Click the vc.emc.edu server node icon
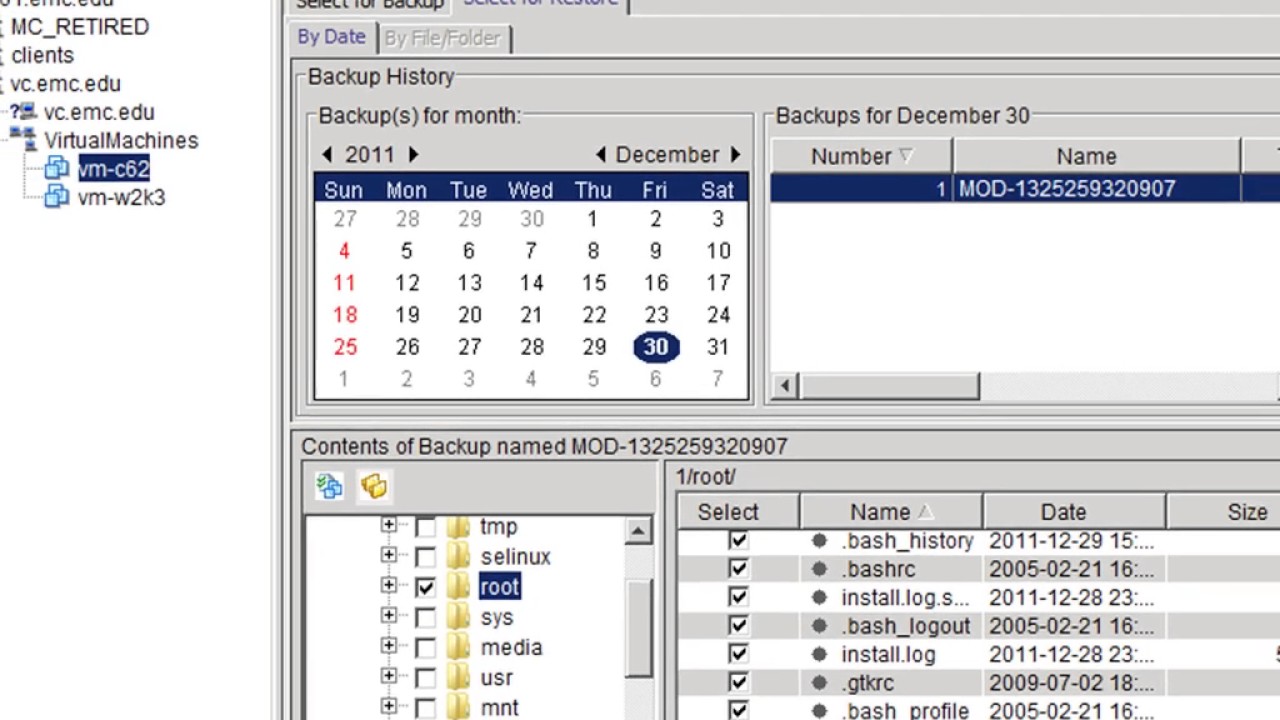The height and width of the screenshot is (720, 1280). click(24, 112)
